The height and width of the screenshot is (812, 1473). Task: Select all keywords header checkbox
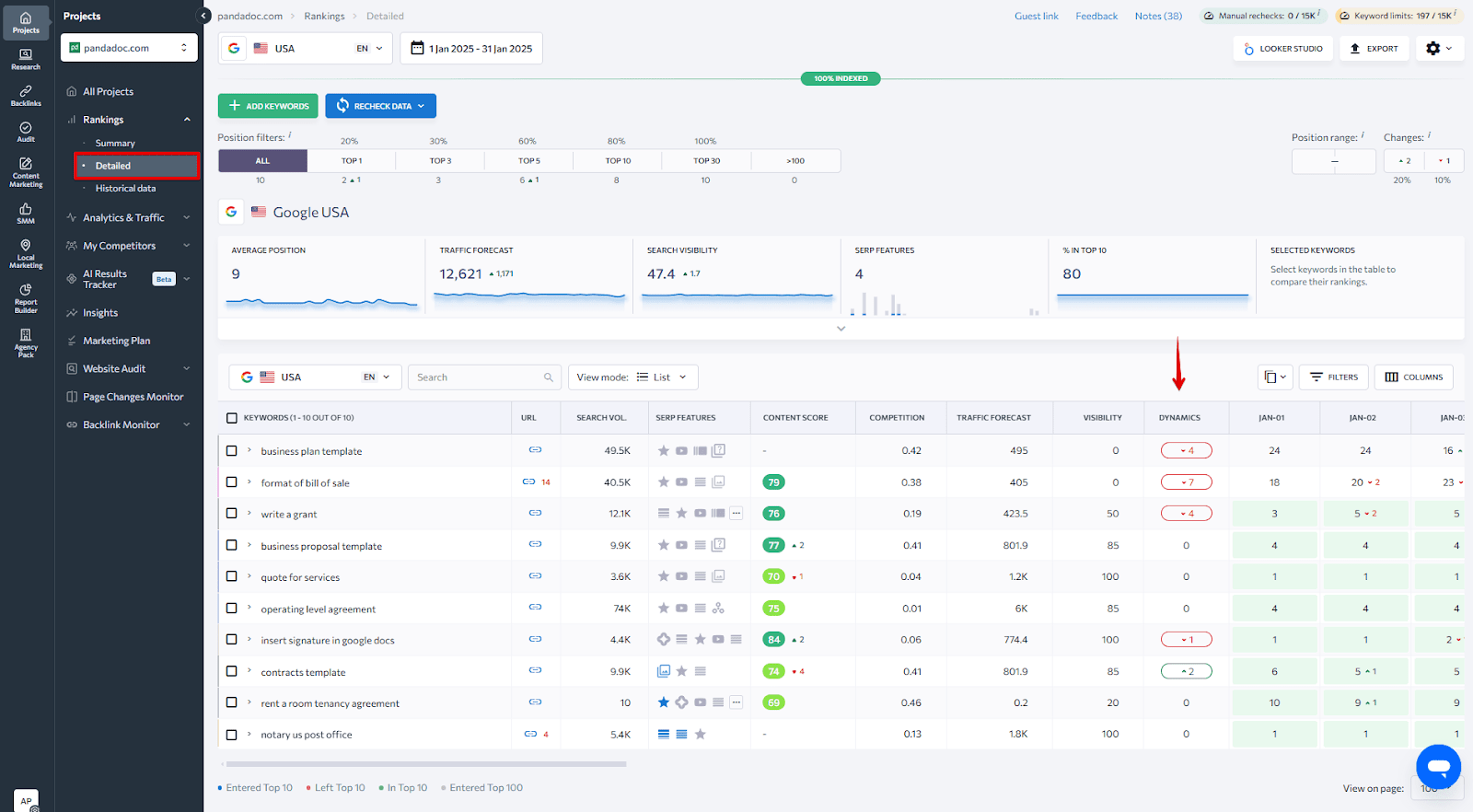pos(232,418)
